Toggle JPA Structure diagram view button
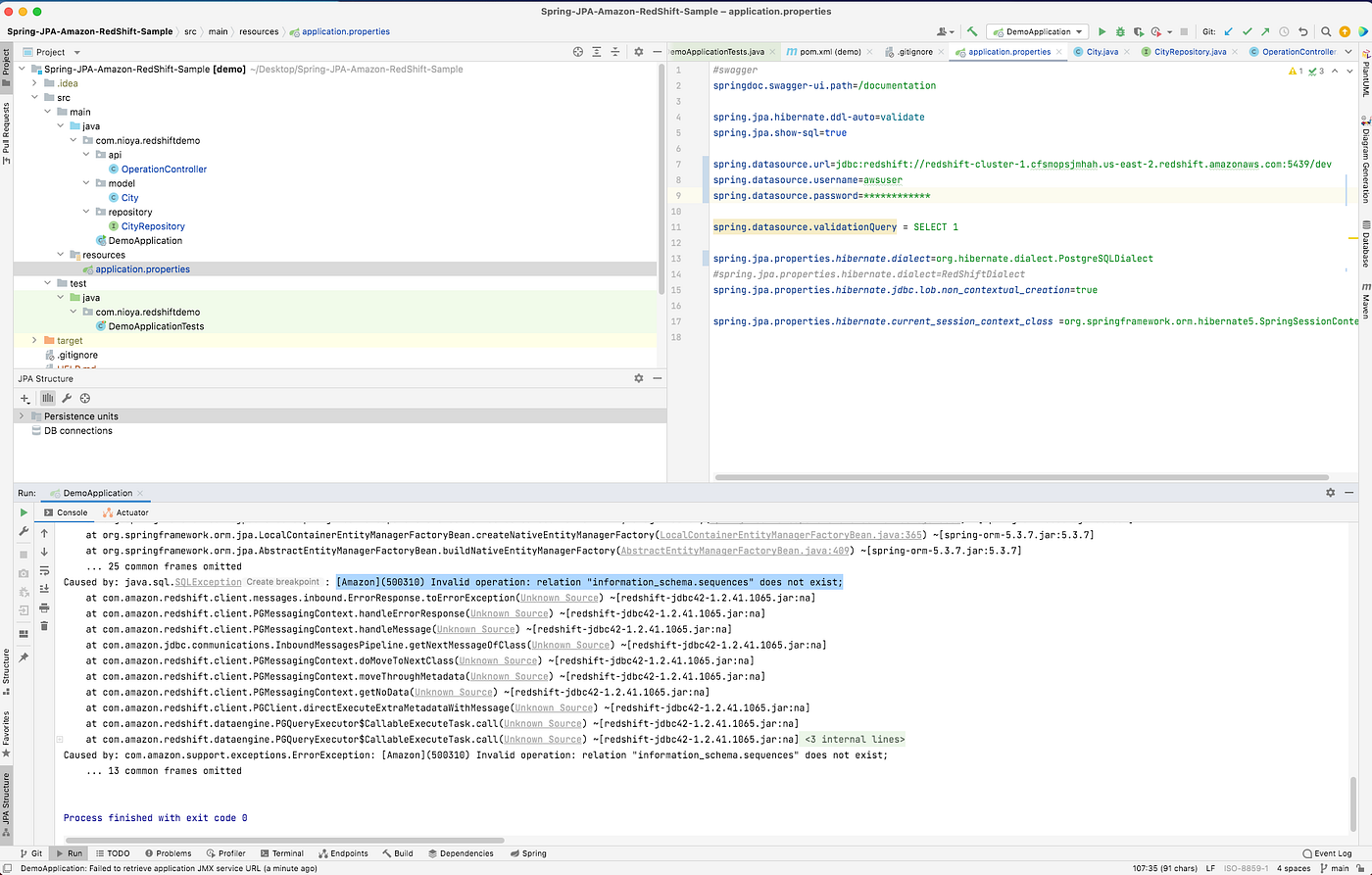The height and width of the screenshot is (875, 1372). point(47,398)
